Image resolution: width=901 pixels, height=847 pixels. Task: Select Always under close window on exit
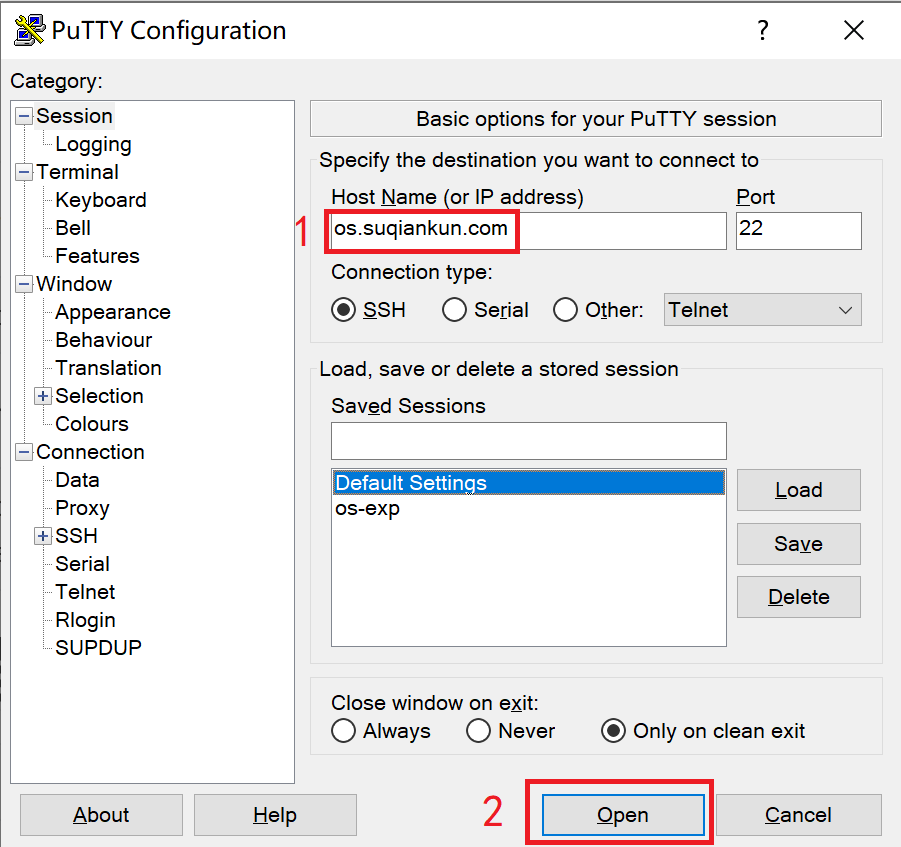pos(344,731)
